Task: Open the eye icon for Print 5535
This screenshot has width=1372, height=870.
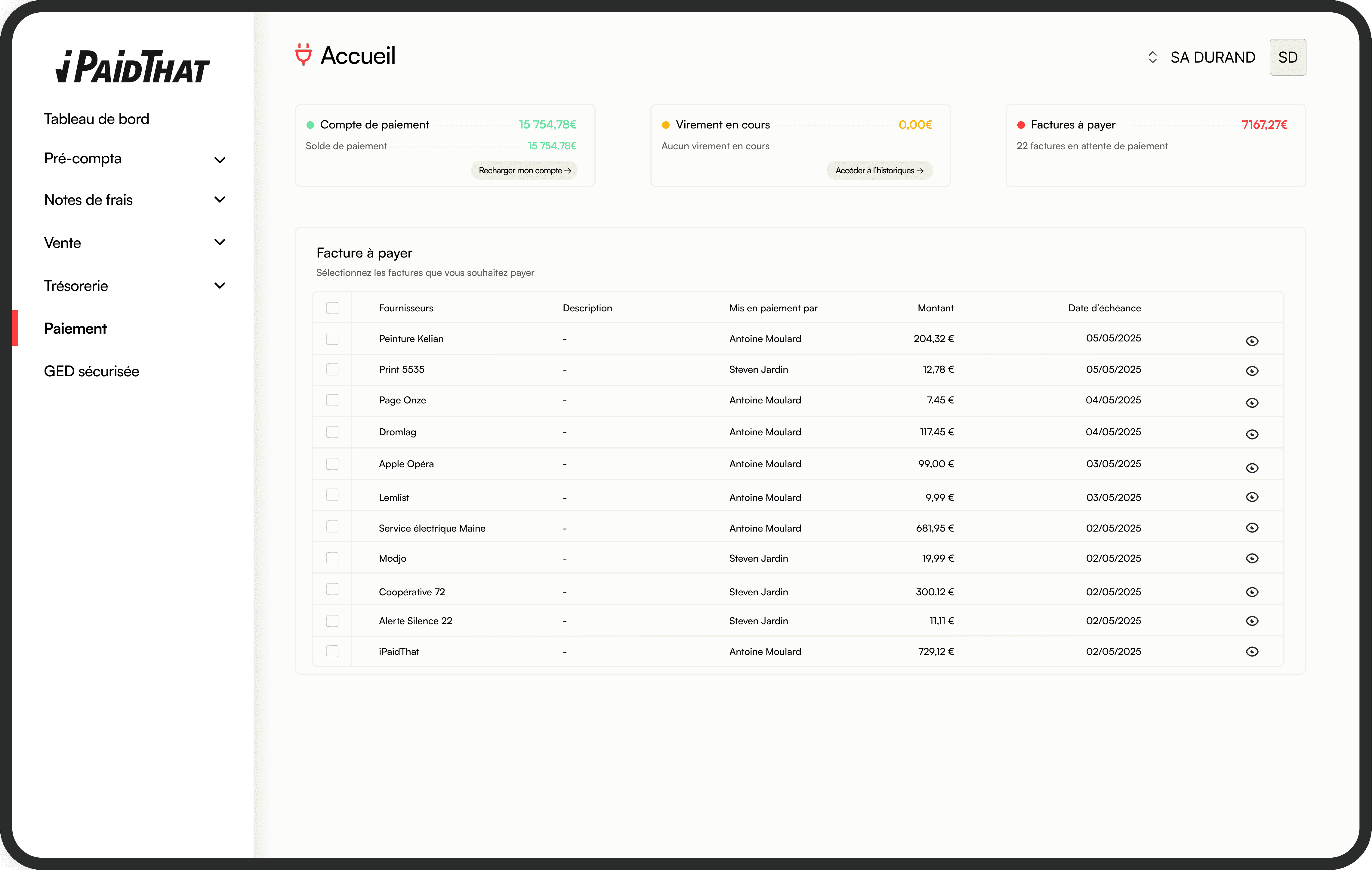Action: tap(1252, 371)
